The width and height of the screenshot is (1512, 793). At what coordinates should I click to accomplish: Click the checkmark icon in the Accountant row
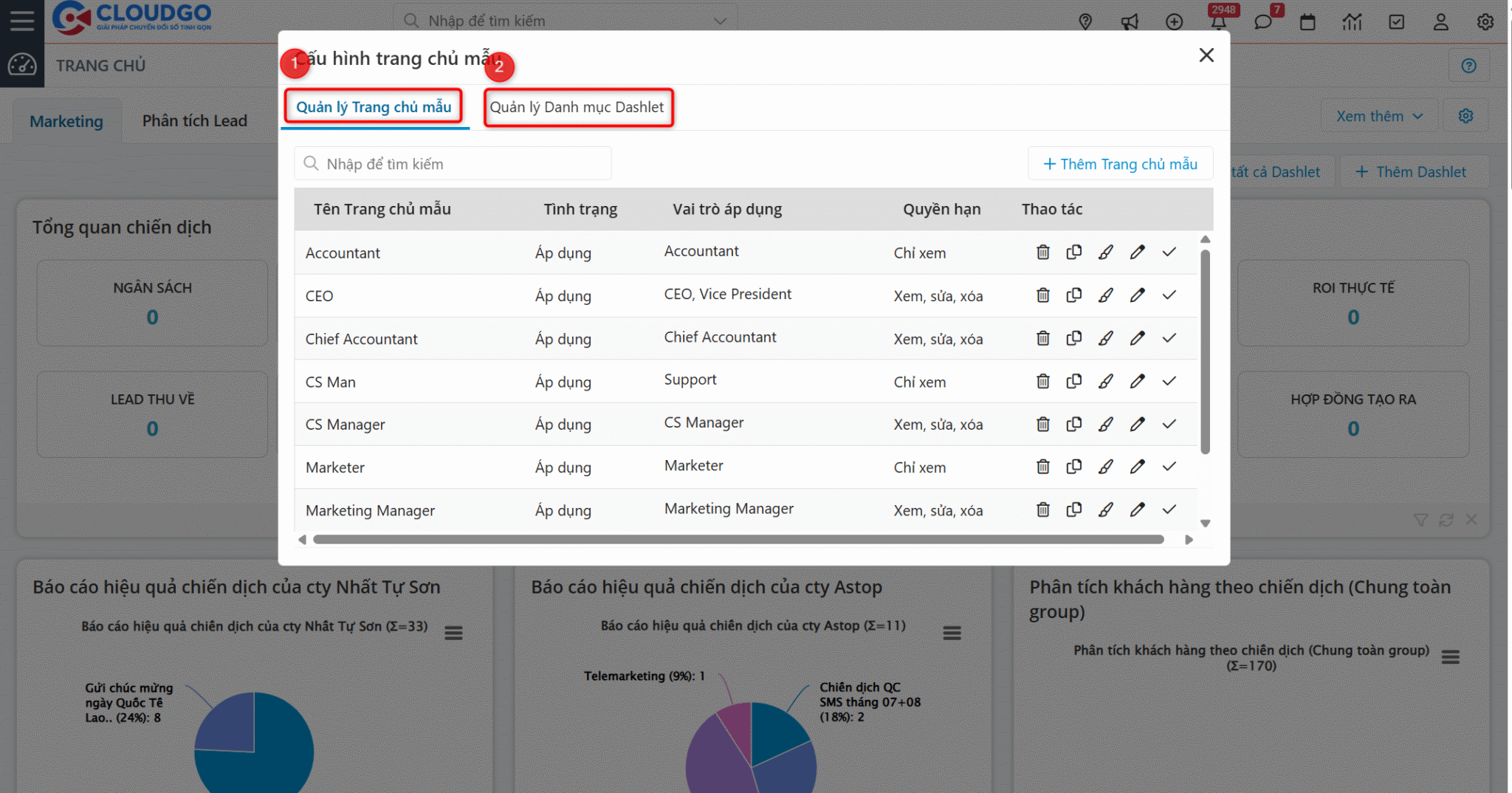1169,253
